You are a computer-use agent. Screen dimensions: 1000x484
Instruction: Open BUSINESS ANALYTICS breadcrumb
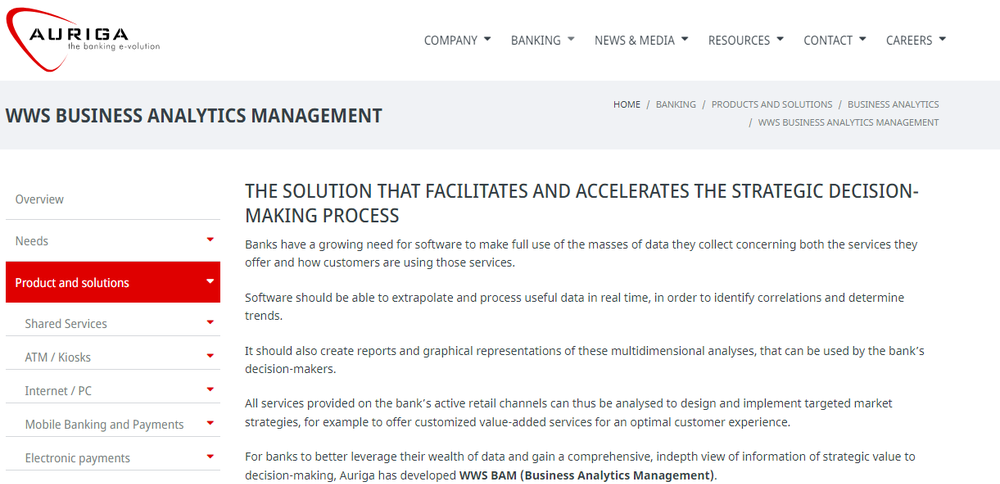click(893, 104)
